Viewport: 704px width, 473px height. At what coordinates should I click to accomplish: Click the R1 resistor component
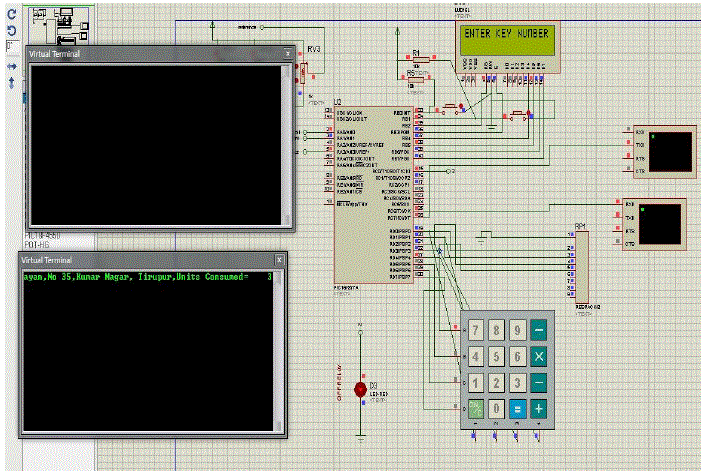(x=422, y=60)
